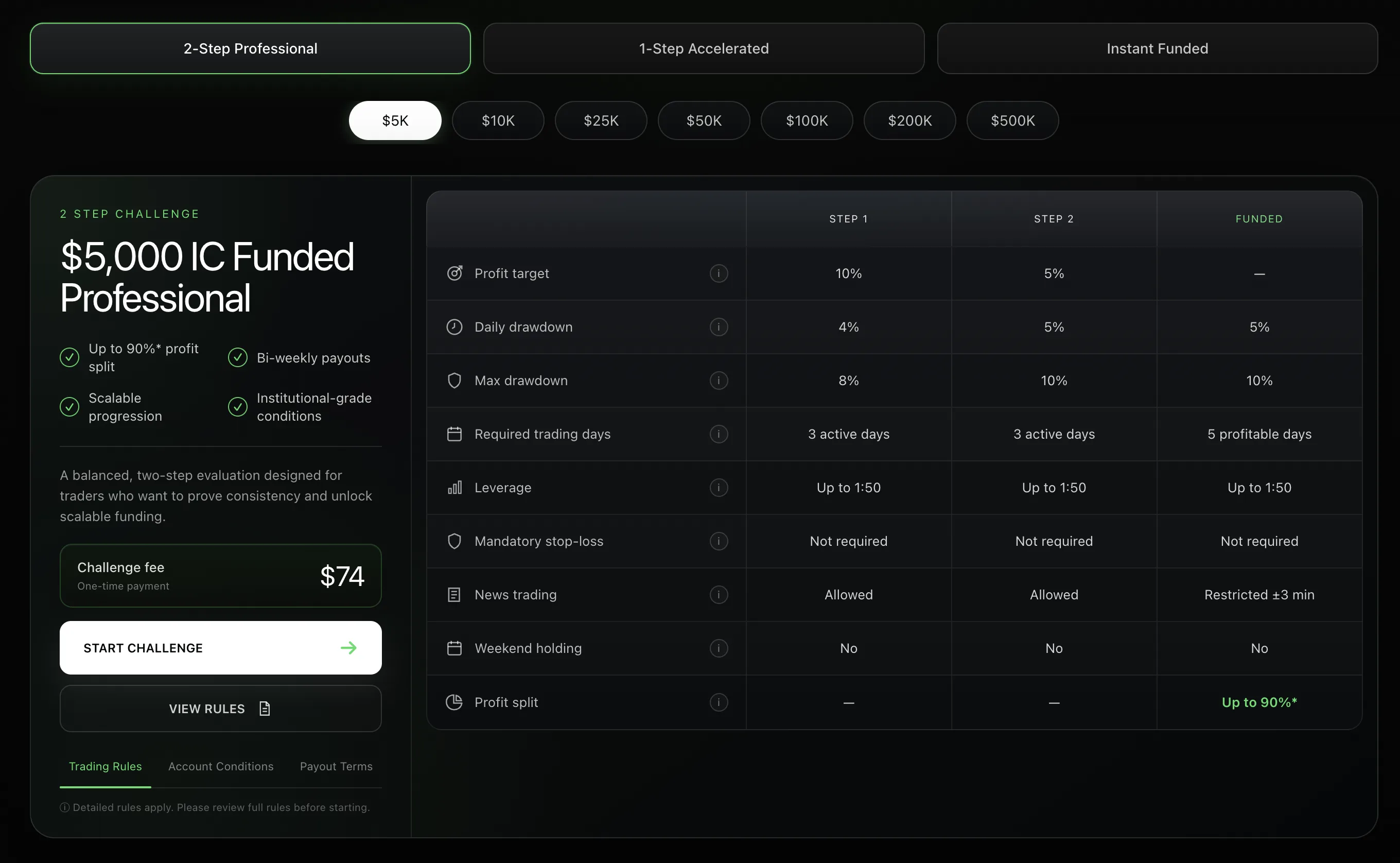Click the '2 STEP CHALLENGE' green label
This screenshot has width=1400, height=863.
130,214
